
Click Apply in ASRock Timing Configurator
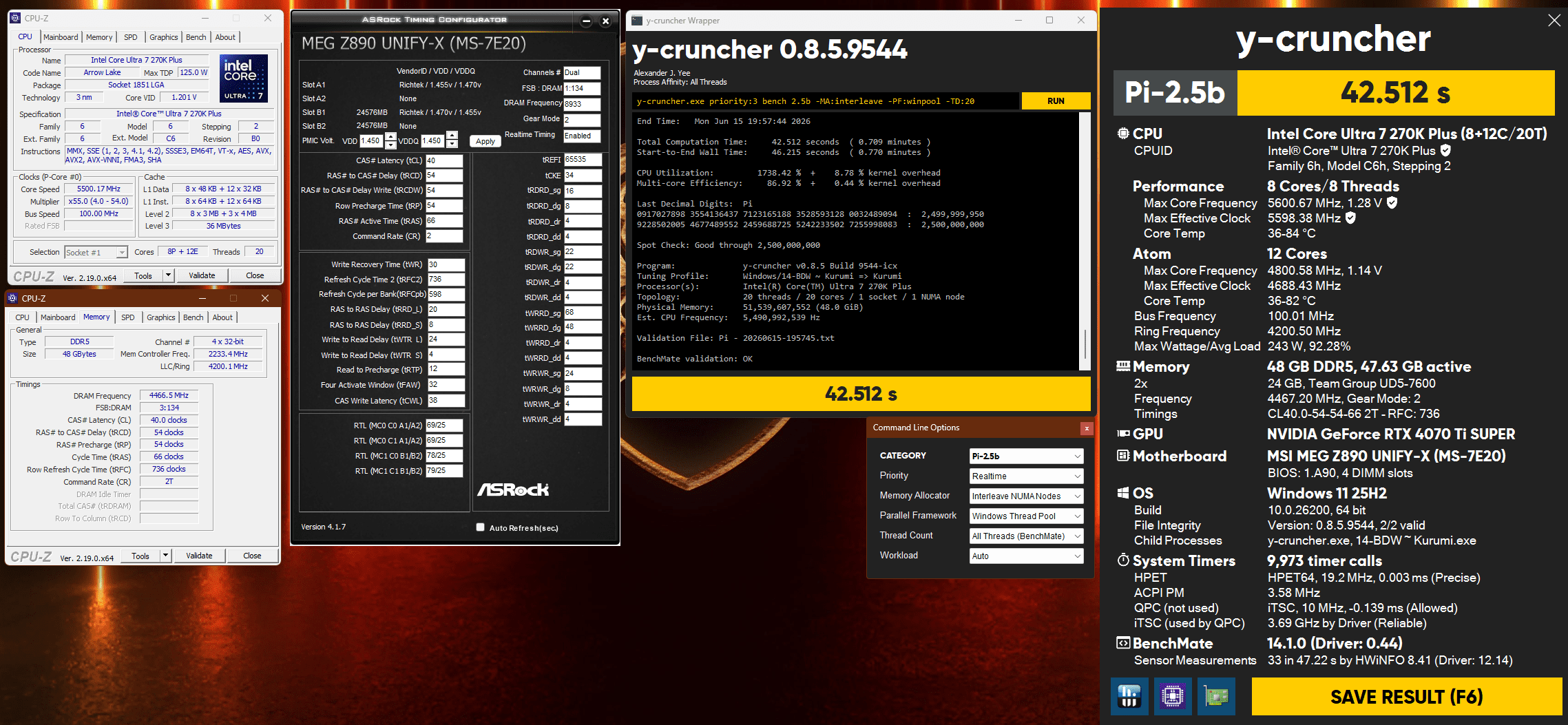485,141
